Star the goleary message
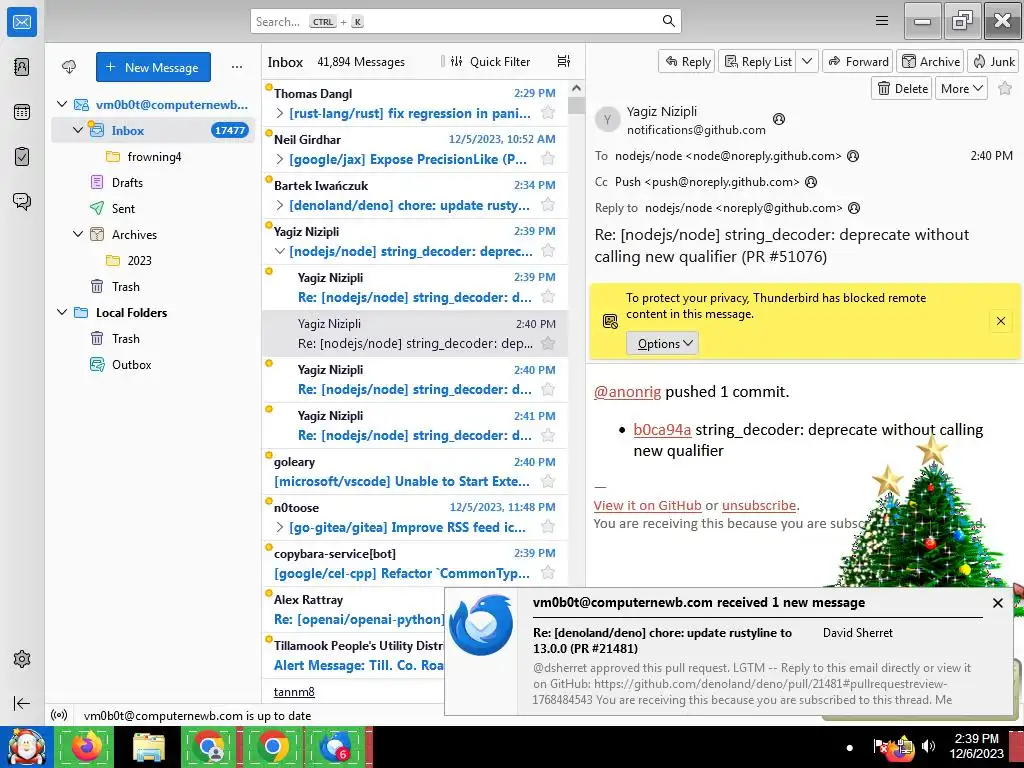Image resolution: width=1024 pixels, height=768 pixels. click(x=548, y=481)
